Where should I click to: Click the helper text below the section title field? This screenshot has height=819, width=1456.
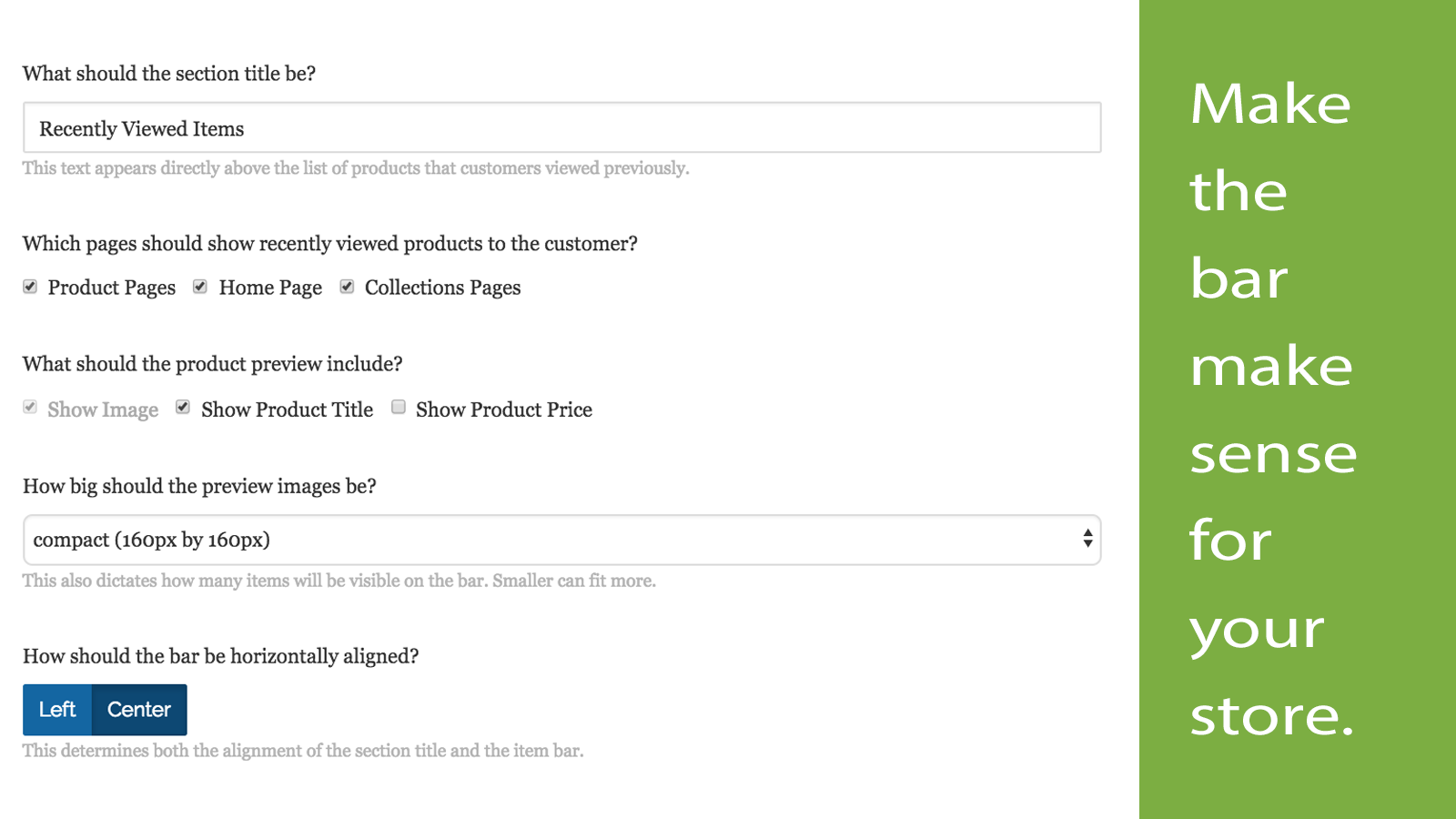356,168
